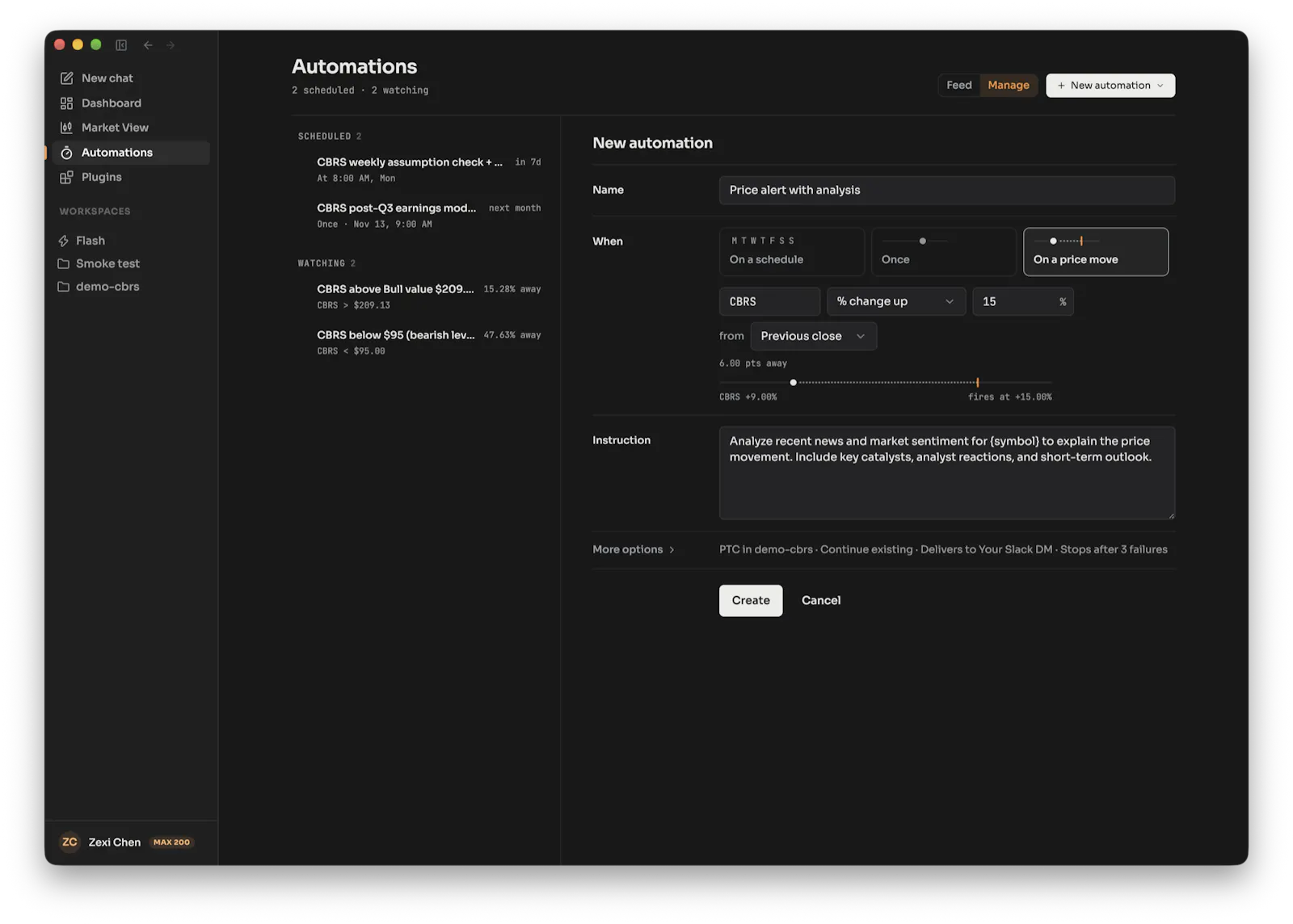Image resolution: width=1293 pixels, height=924 pixels.
Task: Select the 'On a schedule' trigger option
Action: [792, 252]
